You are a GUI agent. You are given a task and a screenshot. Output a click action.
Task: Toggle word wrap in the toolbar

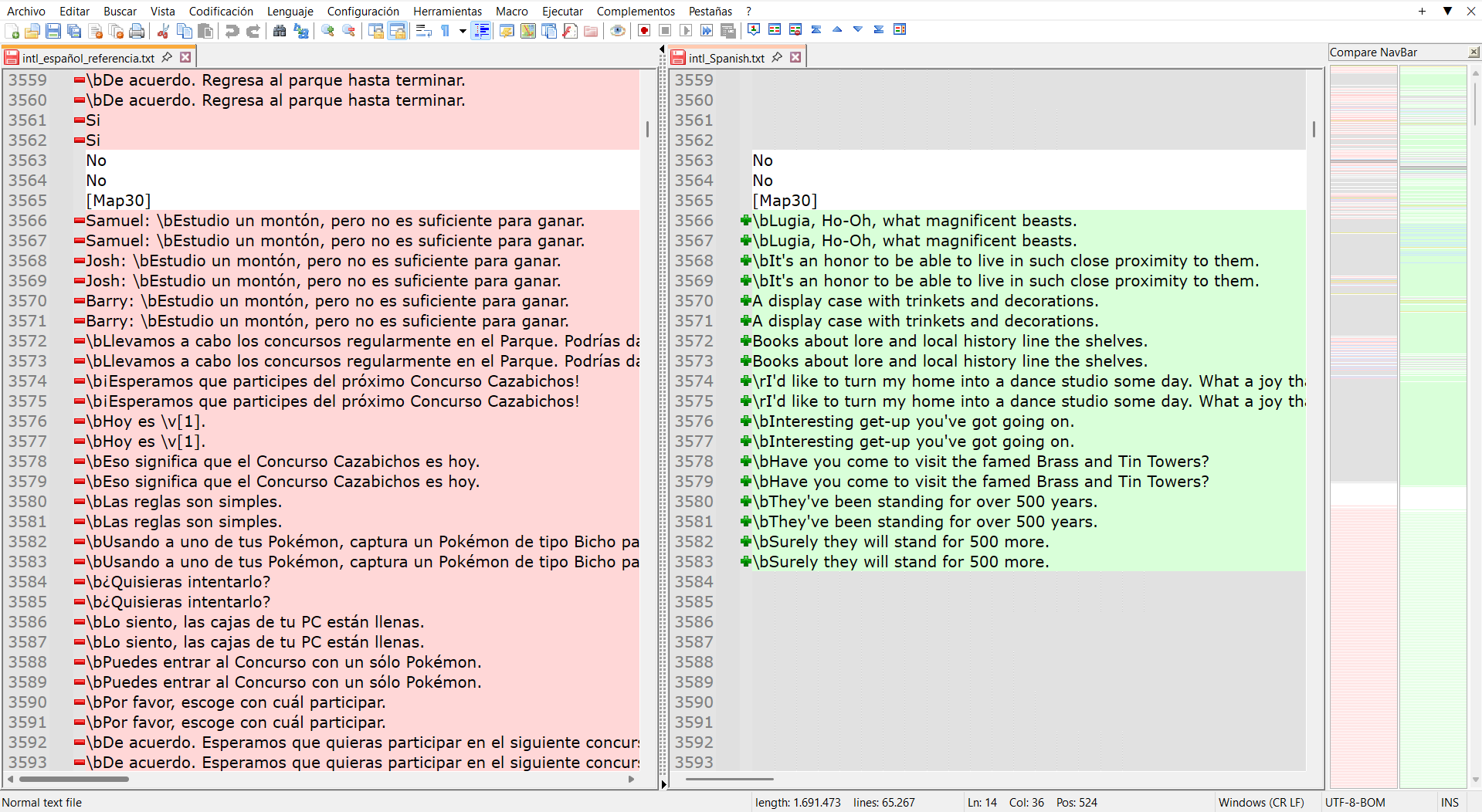coord(423,31)
